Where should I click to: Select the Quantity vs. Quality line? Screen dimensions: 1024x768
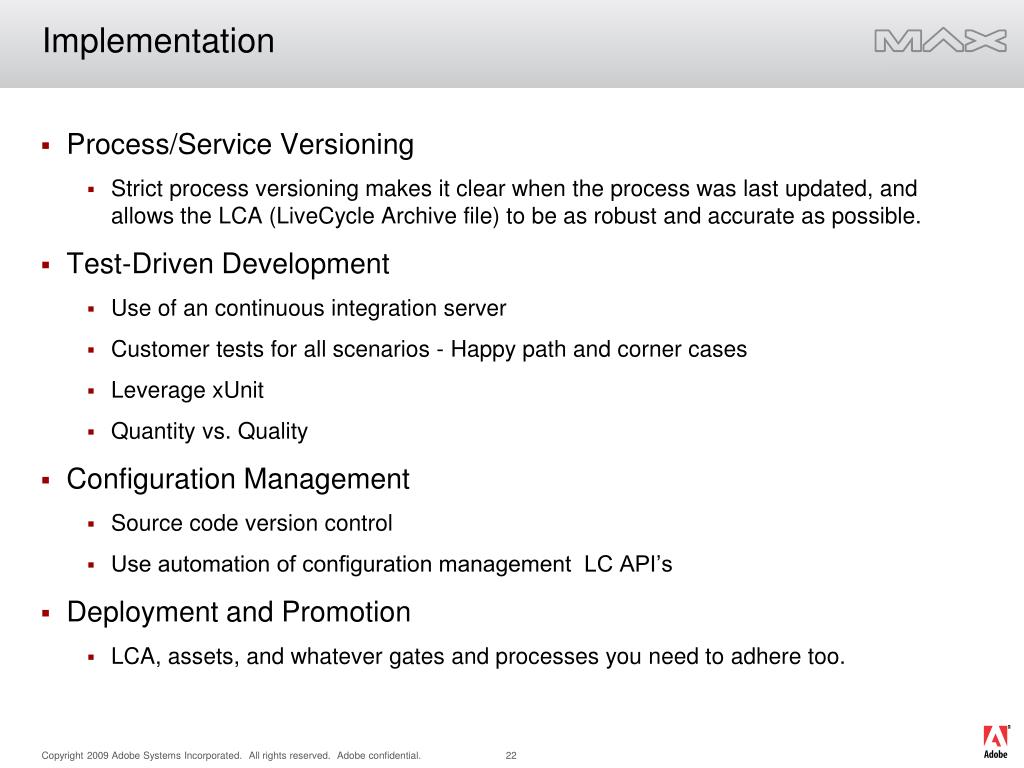click(209, 432)
